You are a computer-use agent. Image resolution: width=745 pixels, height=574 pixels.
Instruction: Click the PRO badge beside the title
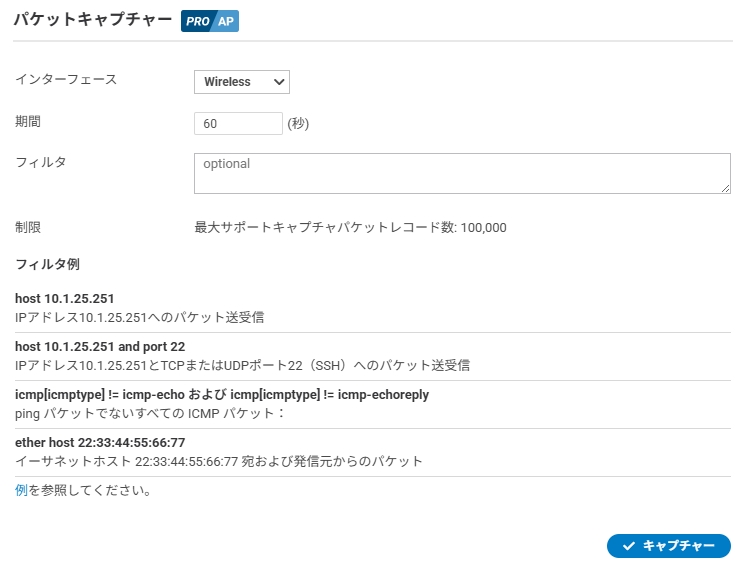[x=196, y=21]
